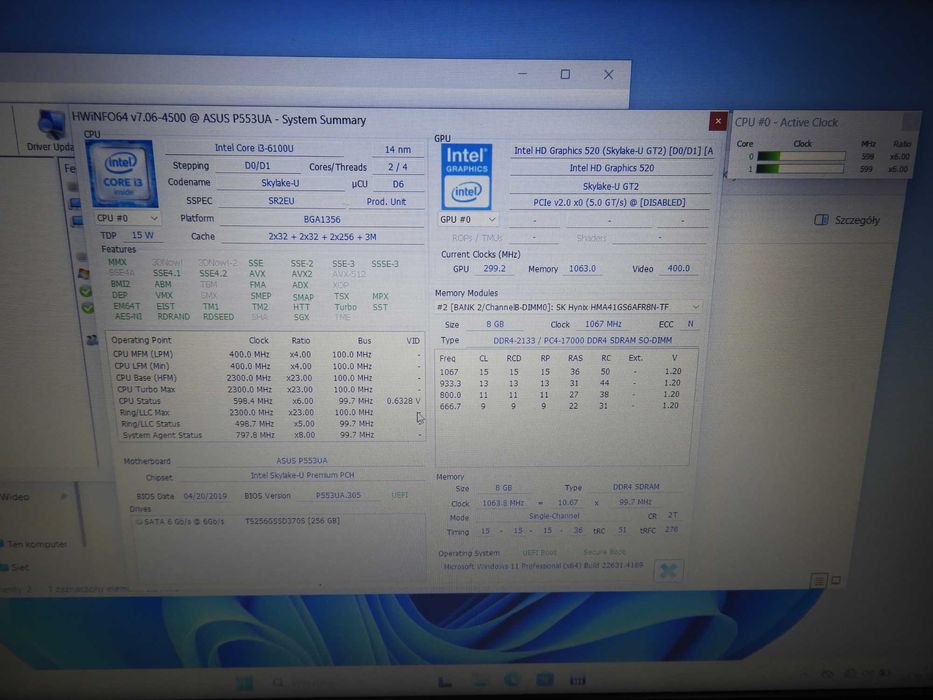Maximize the window behind HWiNFO
The image size is (933, 700).
pos(565,74)
